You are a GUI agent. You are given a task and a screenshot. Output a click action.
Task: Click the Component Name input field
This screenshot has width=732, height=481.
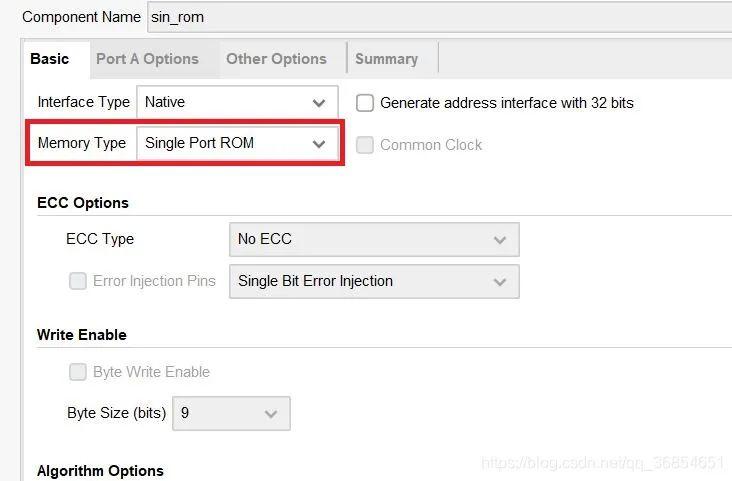point(440,17)
